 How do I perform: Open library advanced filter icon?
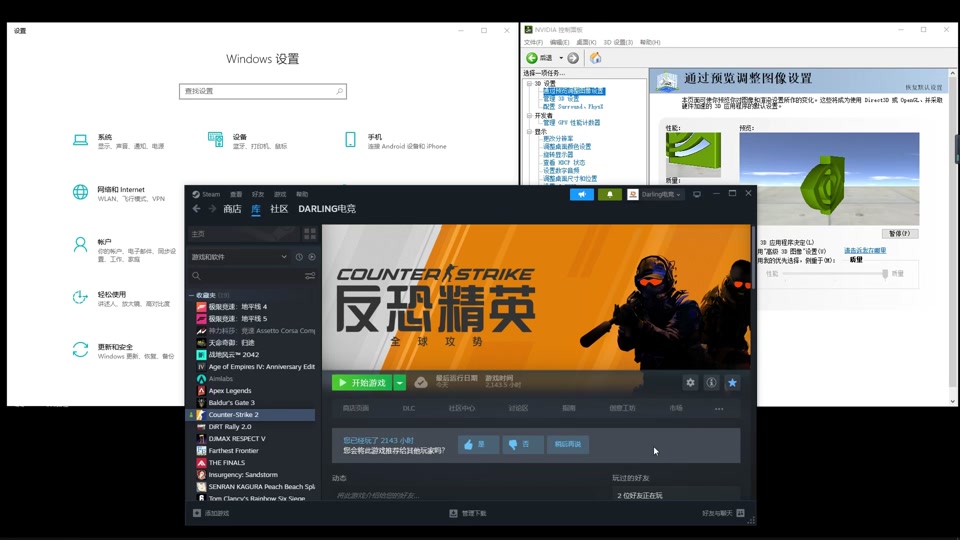click(x=310, y=276)
